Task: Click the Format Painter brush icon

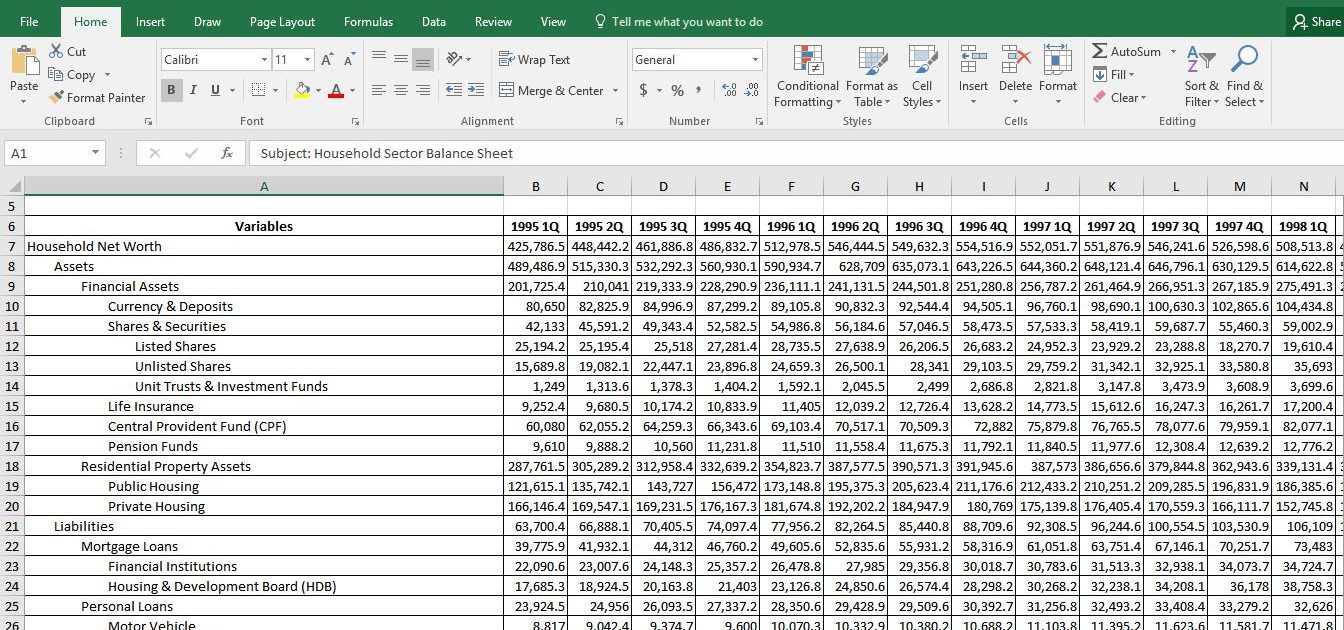Action: (57, 98)
